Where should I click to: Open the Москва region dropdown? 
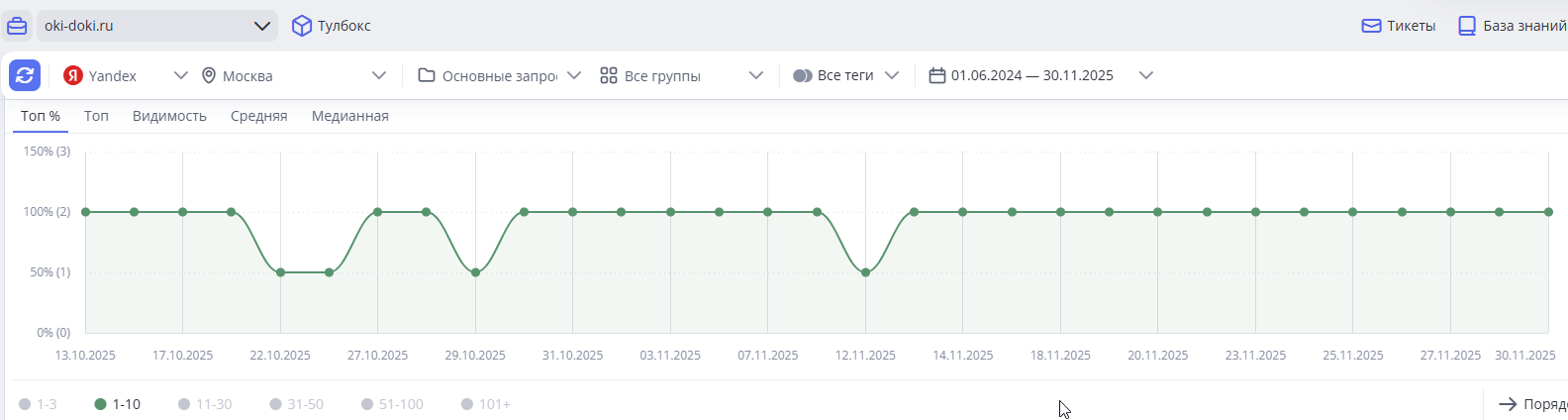coord(378,75)
